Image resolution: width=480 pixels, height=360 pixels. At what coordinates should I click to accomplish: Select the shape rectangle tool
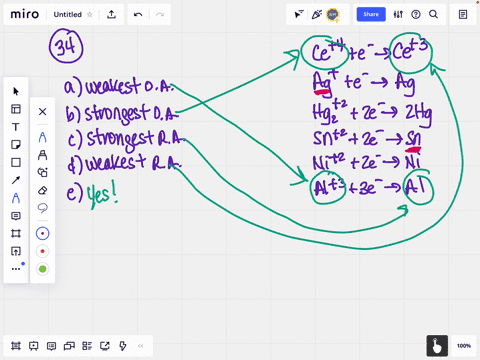click(16, 162)
